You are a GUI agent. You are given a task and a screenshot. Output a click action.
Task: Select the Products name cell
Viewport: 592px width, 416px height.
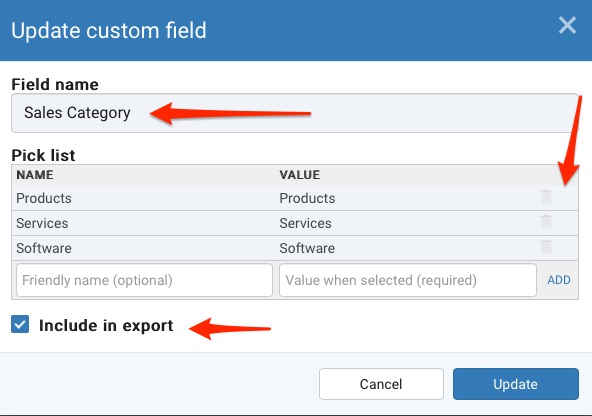coord(44,198)
